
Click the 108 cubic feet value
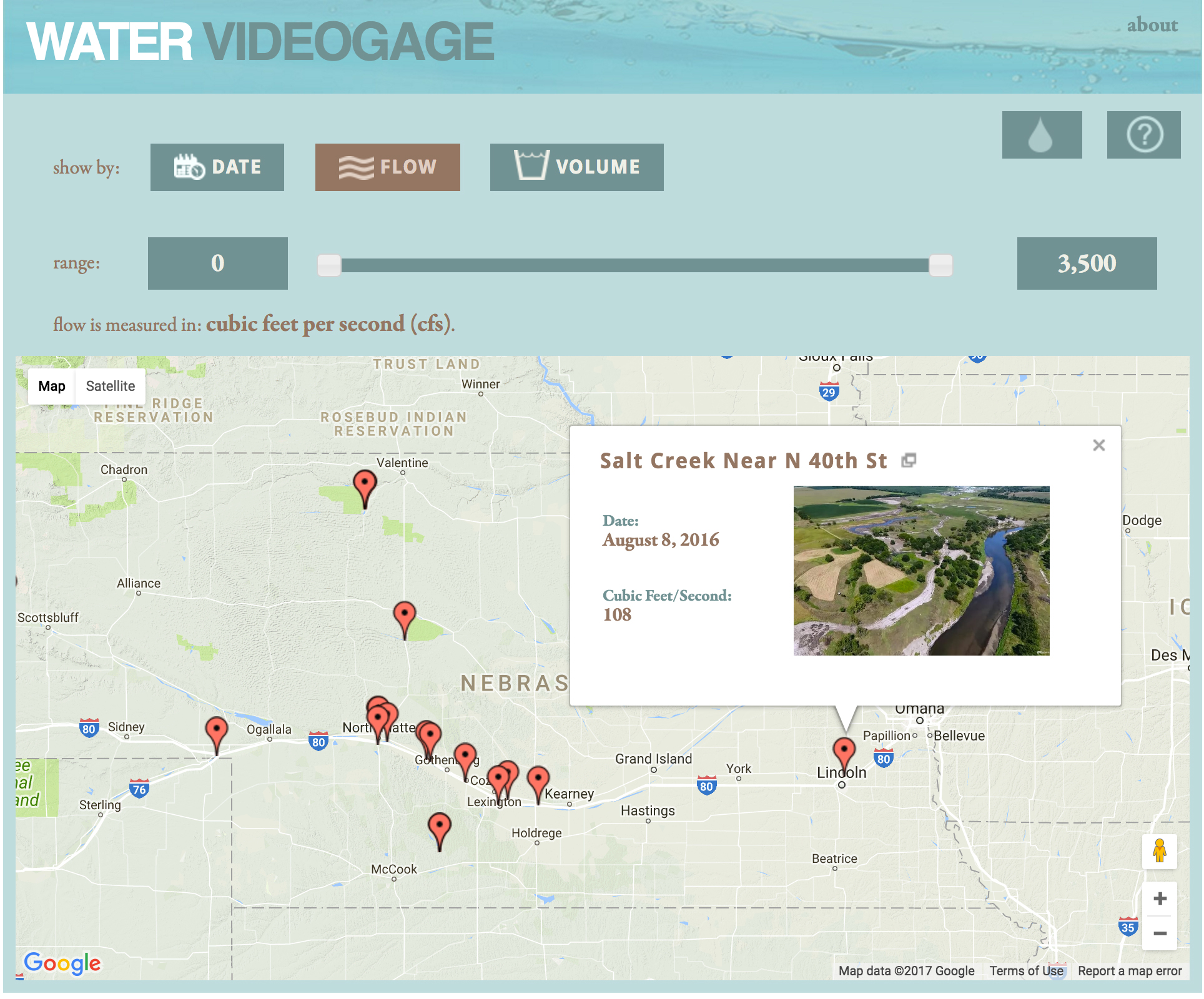coord(617,615)
